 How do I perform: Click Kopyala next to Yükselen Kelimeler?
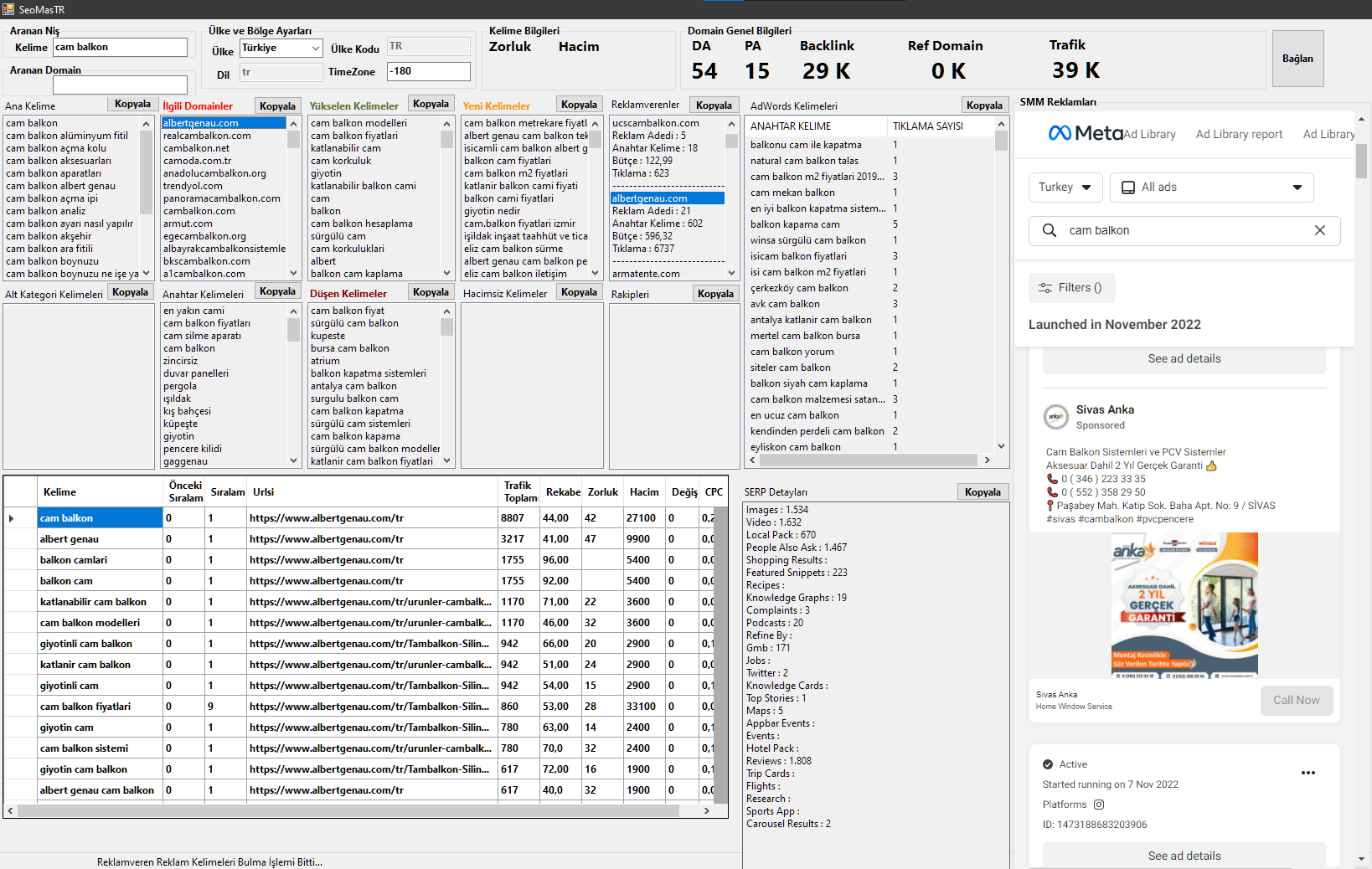click(431, 104)
